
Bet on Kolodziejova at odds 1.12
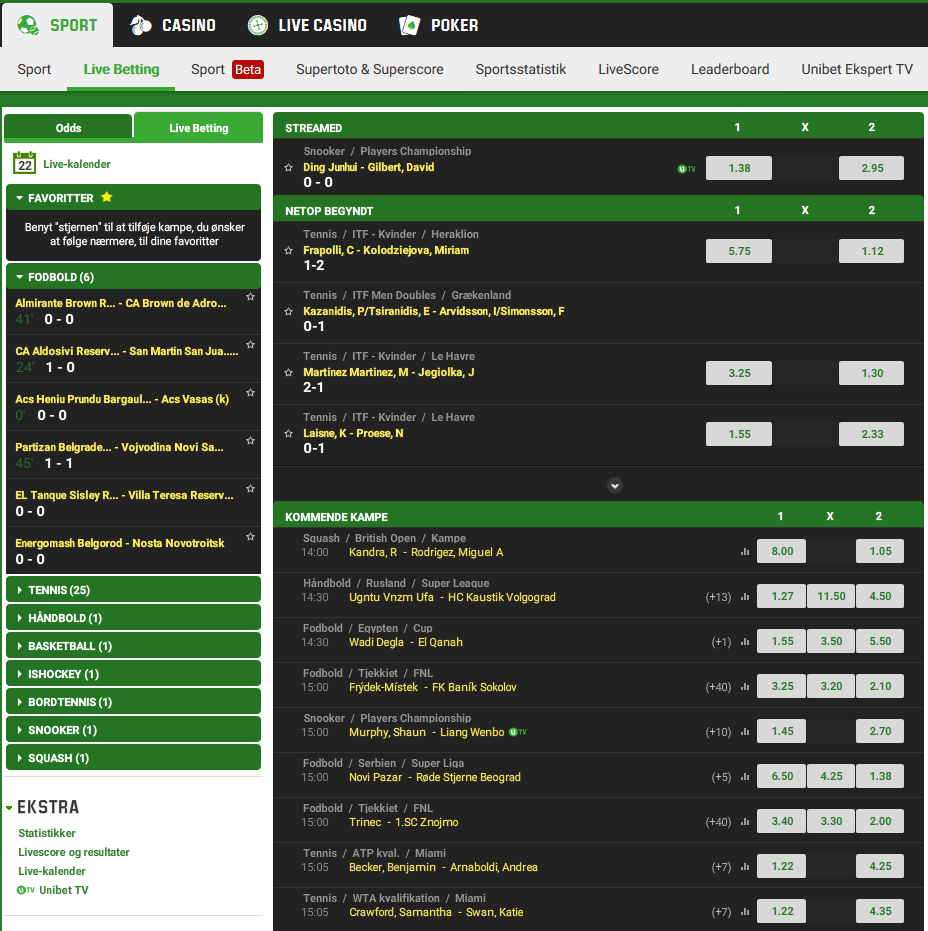pos(872,251)
